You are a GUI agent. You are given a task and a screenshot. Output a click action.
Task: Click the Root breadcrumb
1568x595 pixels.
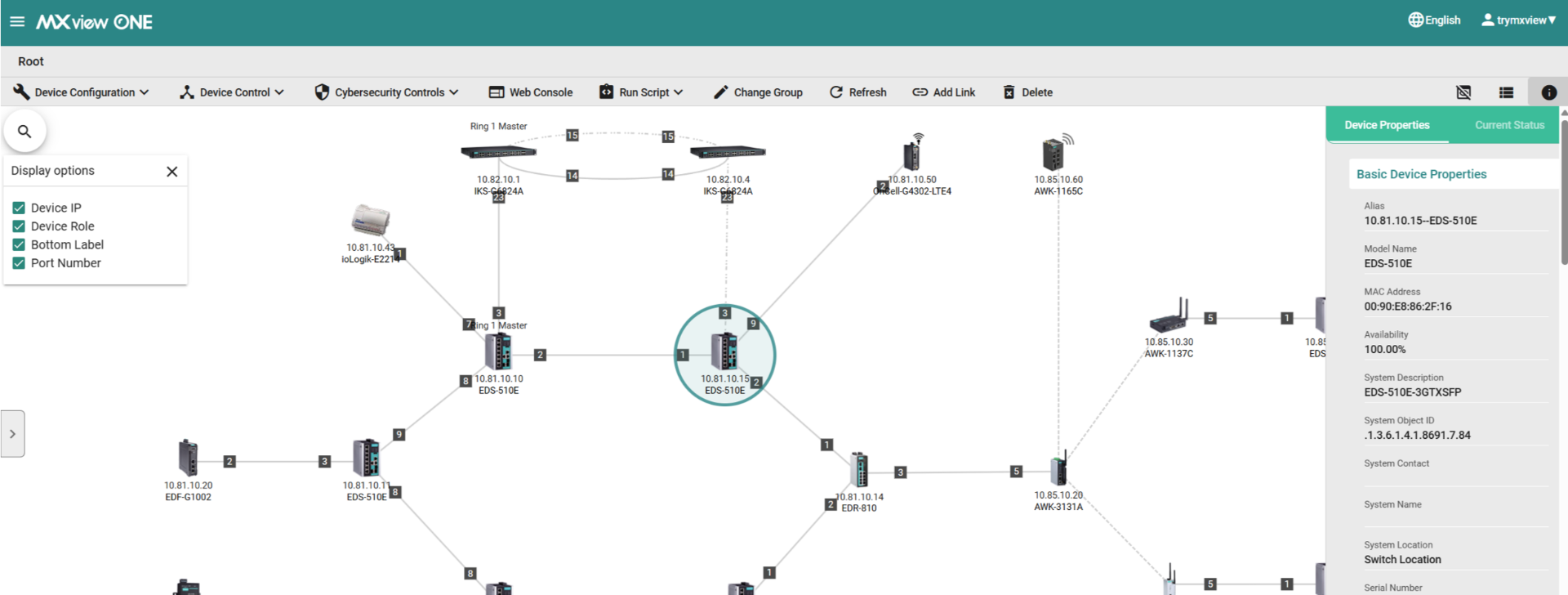31,61
